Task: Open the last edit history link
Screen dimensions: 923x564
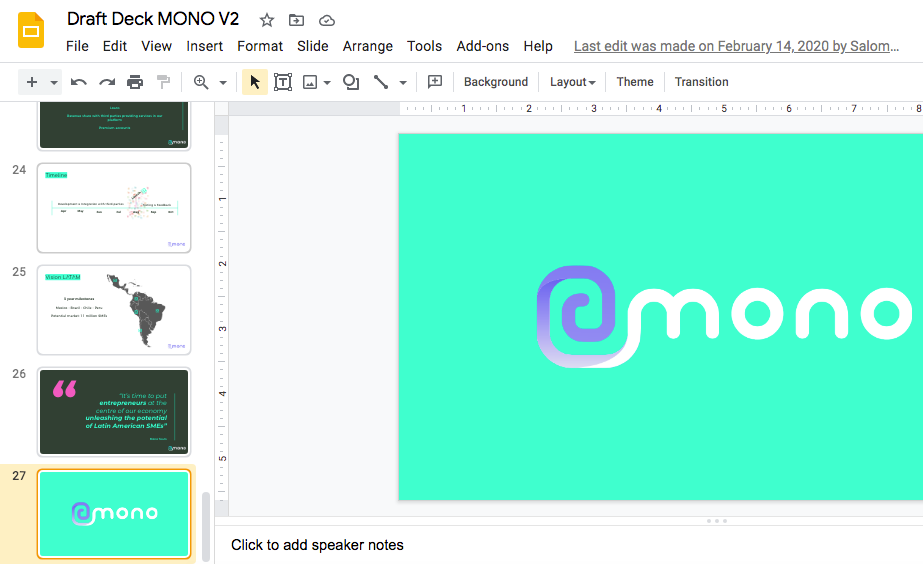Action: tap(736, 46)
